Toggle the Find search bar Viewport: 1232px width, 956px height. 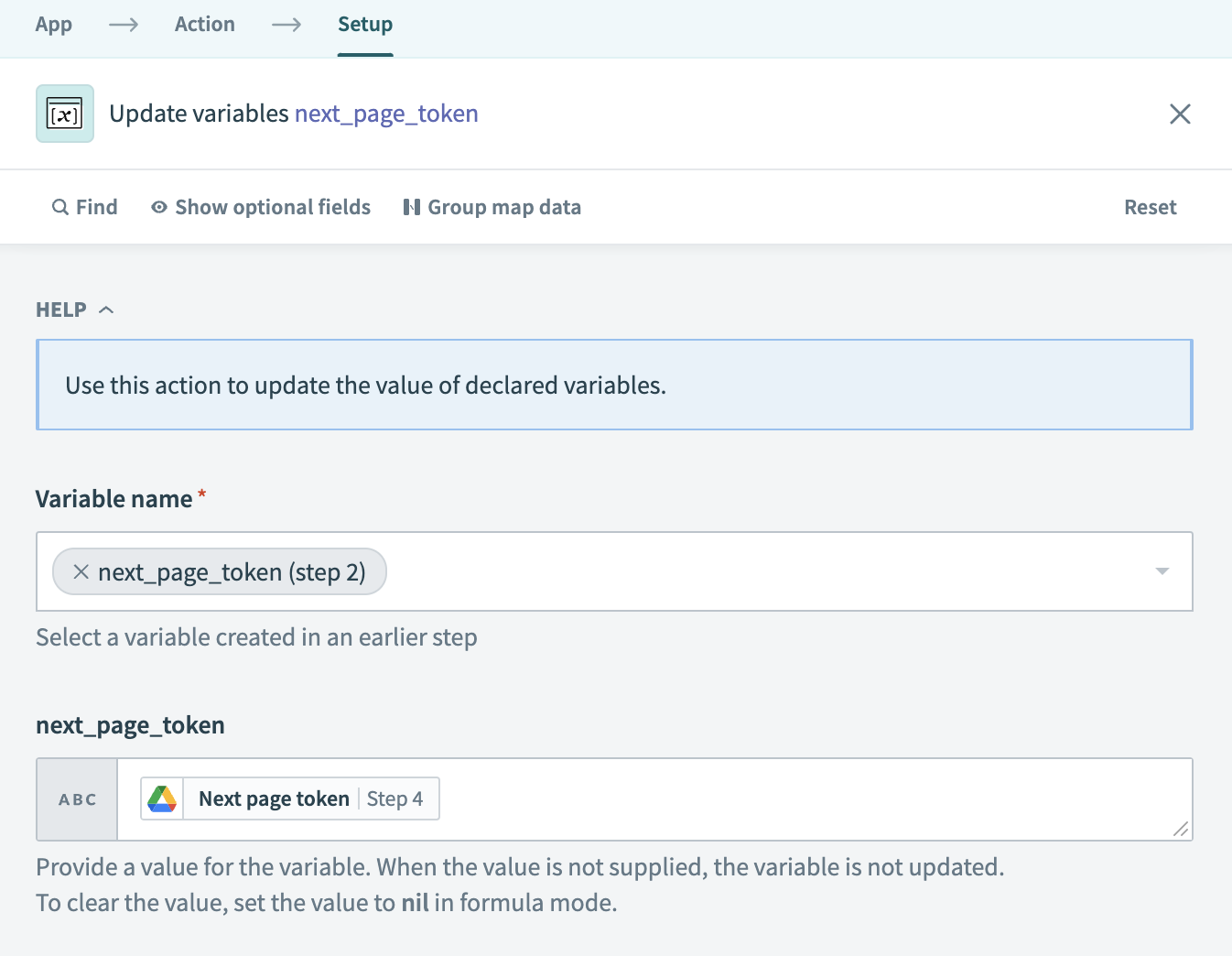[x=85, y=207]
